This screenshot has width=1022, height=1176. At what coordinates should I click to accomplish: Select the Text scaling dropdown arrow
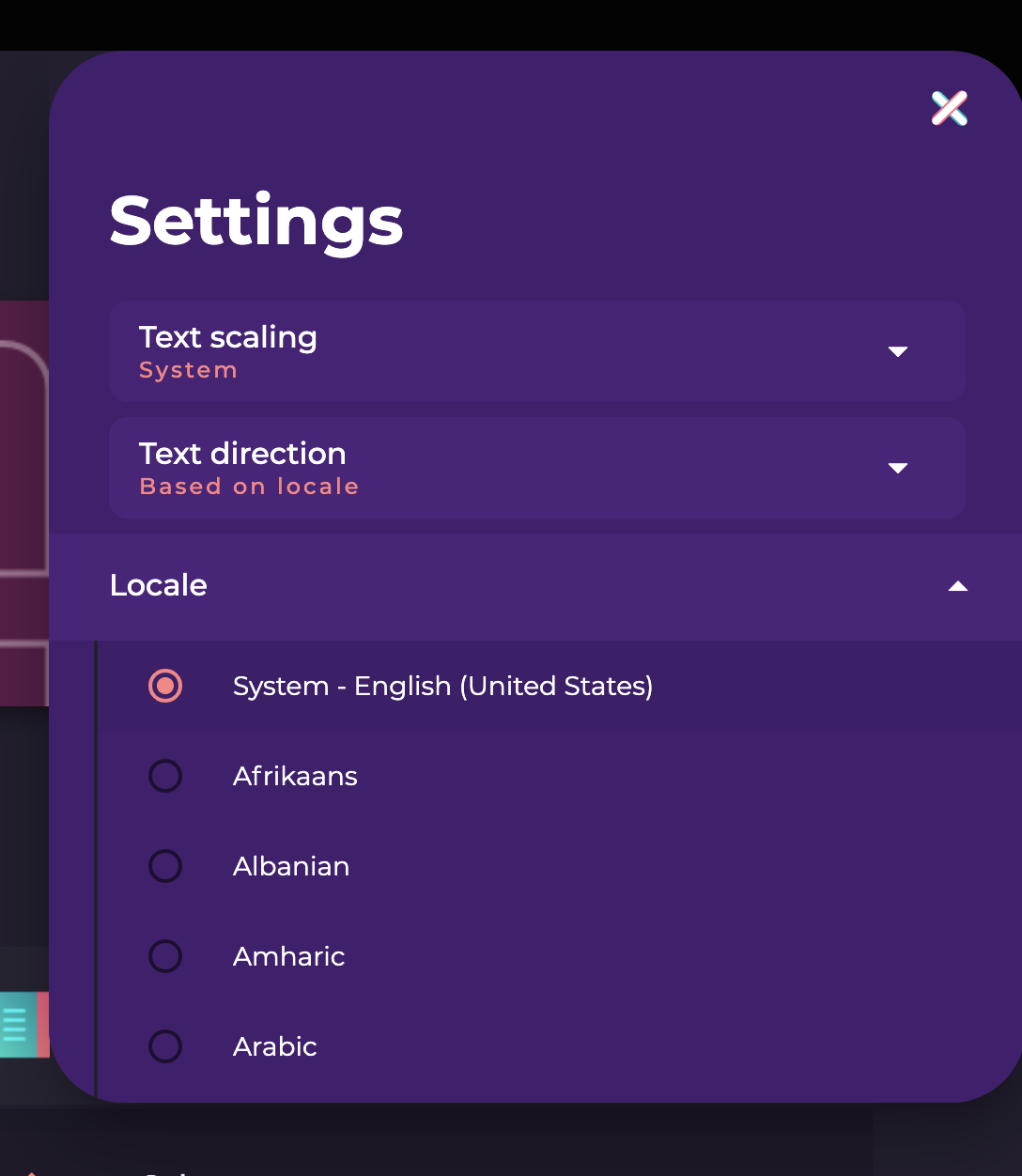[x=898, y=351]
